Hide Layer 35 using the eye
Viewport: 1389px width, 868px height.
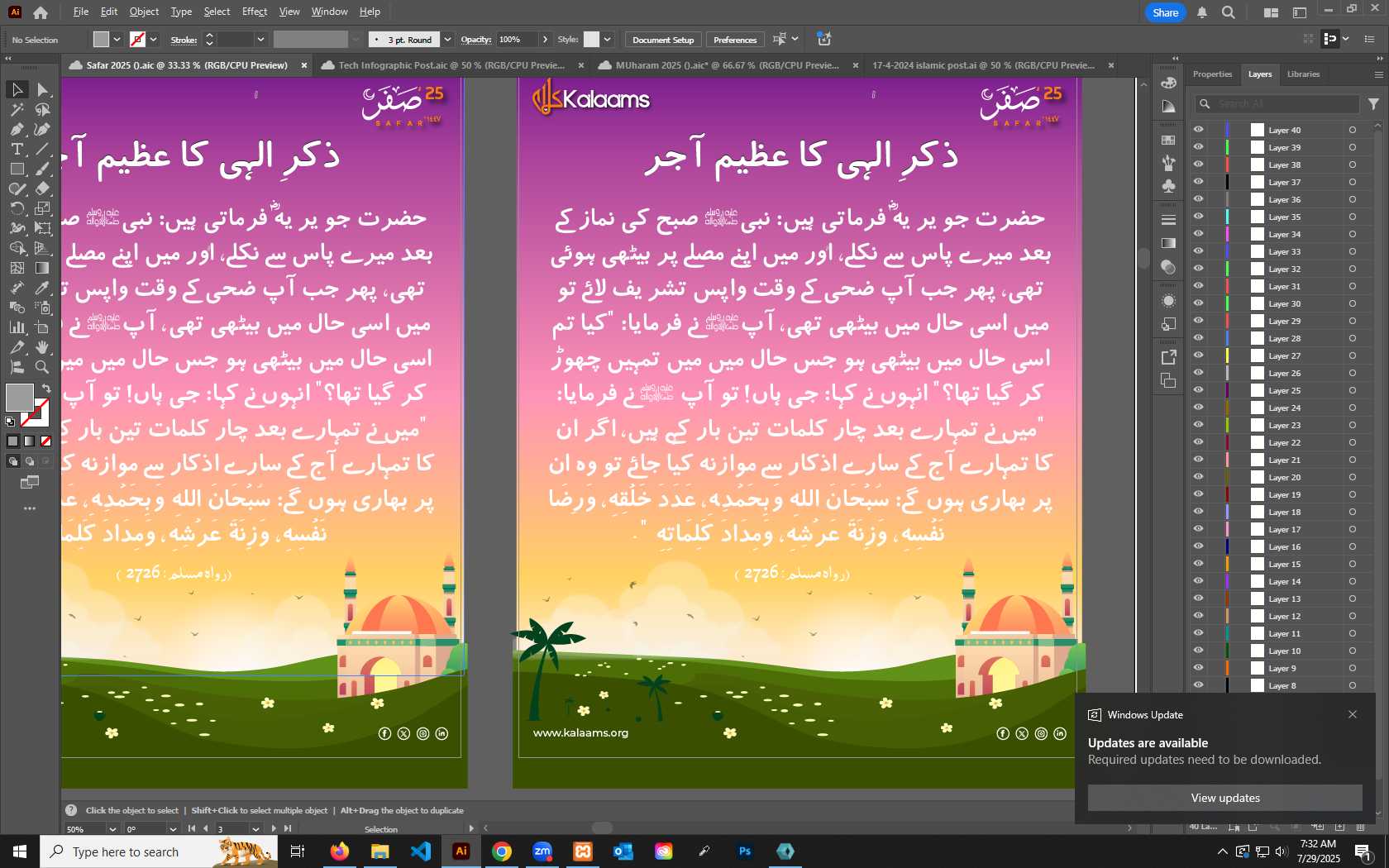pos(1198,217)
